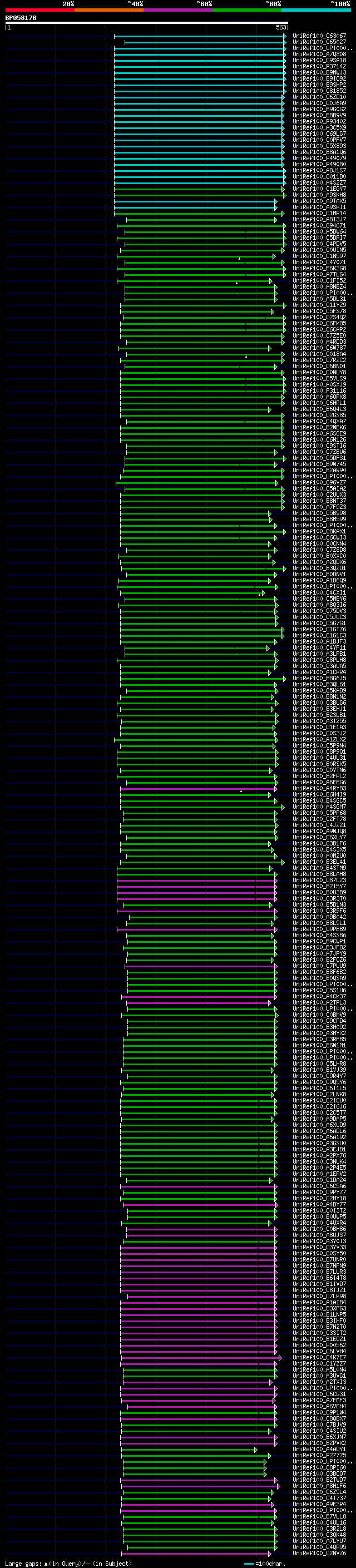This screenshot has height=1568, width=356.
Task: Select the UniRef100_A9TAK5 label
Action: pyautogui.click(x=319, y=201)
